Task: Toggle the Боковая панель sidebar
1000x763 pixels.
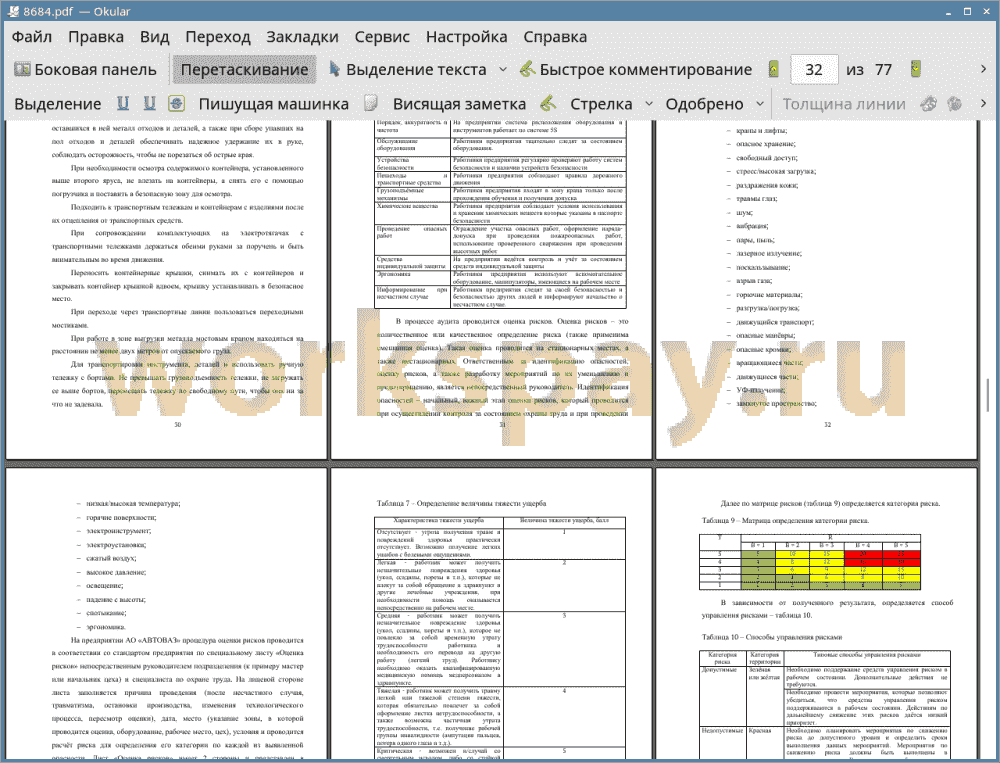Action: [85, 70]
